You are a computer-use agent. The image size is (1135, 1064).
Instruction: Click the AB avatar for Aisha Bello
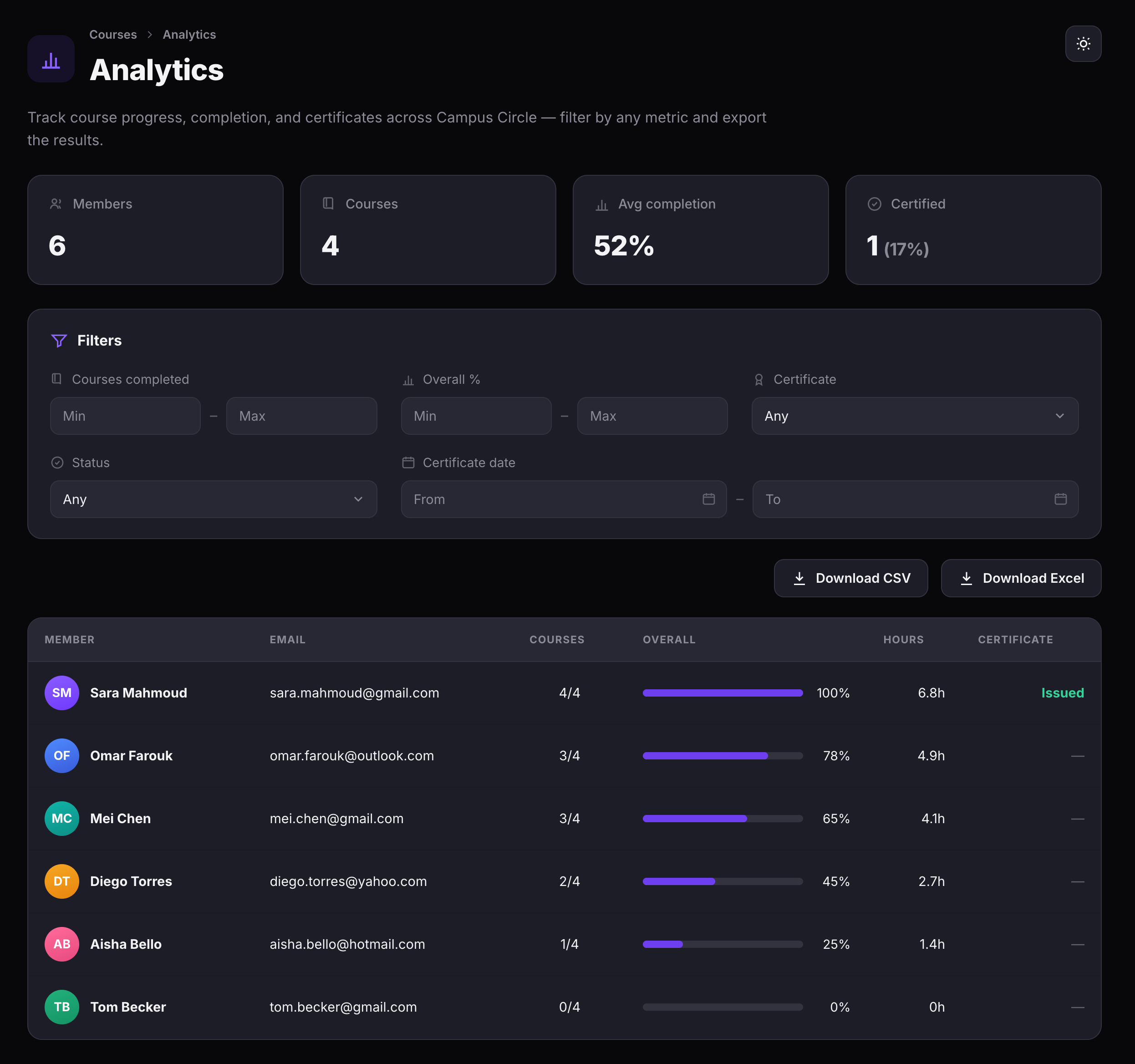coord(61,944)
